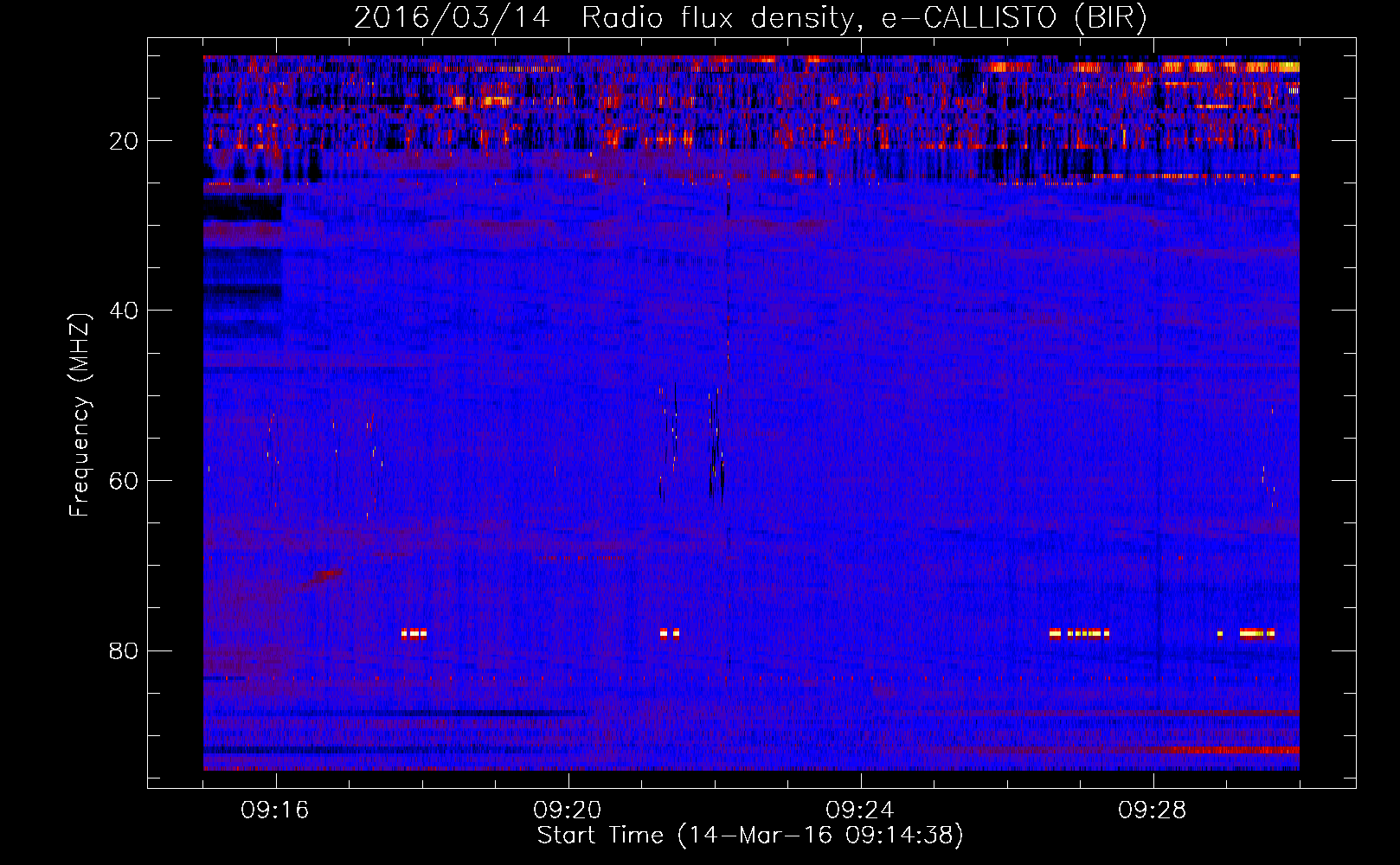Click the plot title '2016/03/14 Radio flux density, e-CALLISTO (BIR)'
The width and height of the screenshot is (1400, 865).
coord(750,18)
